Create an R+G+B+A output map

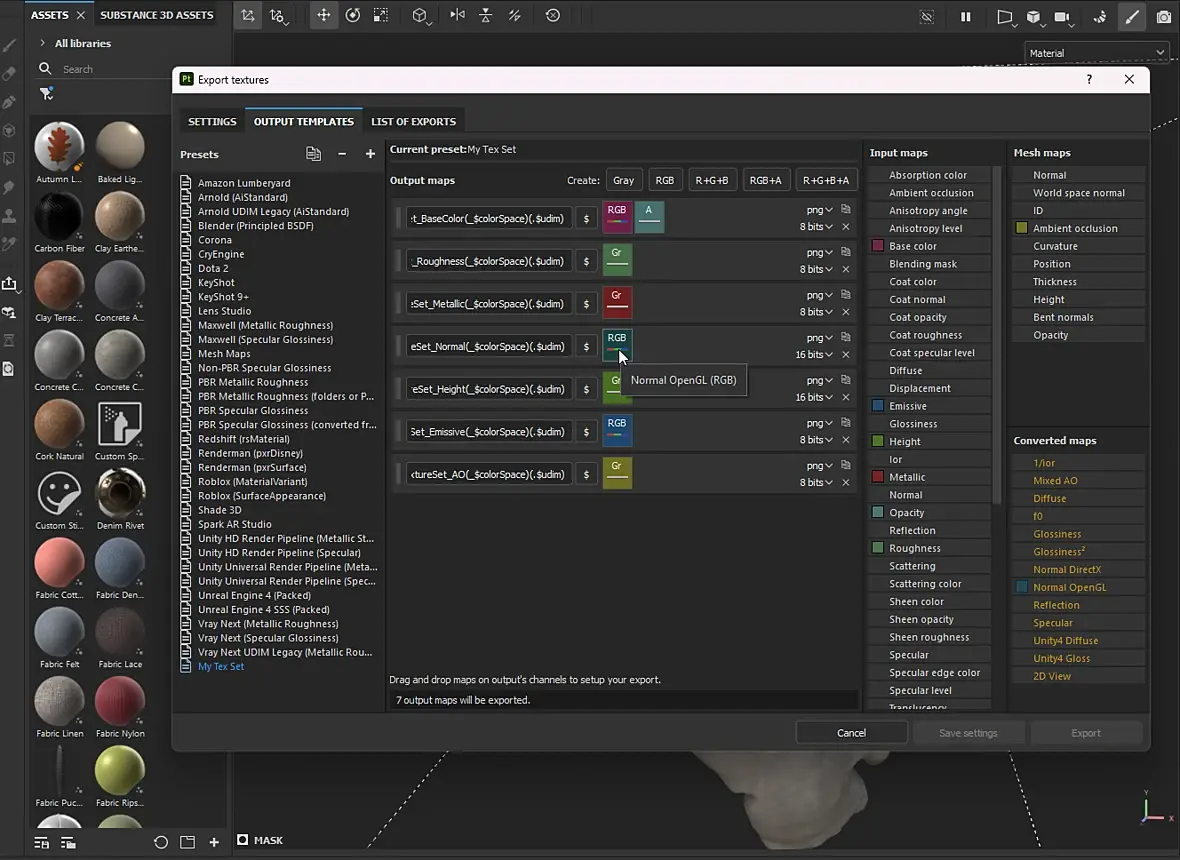(x=825, y=180)
